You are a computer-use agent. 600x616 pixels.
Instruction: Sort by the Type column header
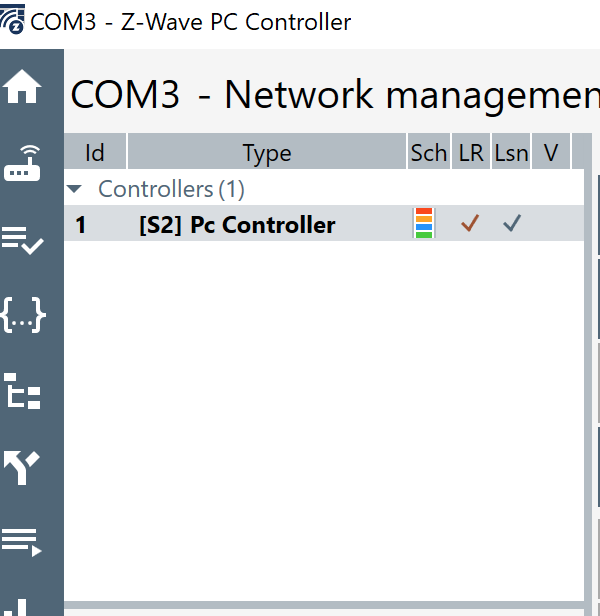267,153
